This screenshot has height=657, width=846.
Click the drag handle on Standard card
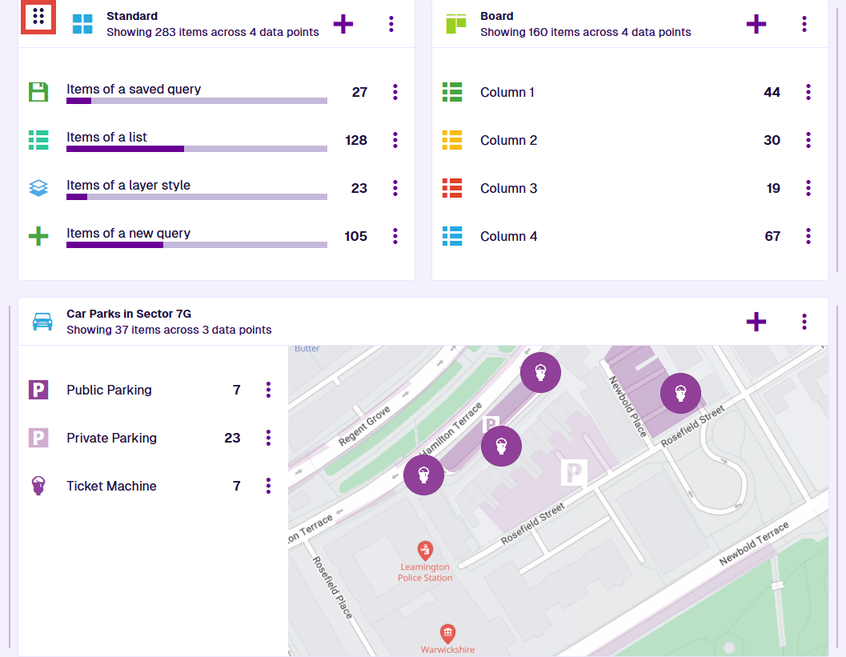[38, 17]
